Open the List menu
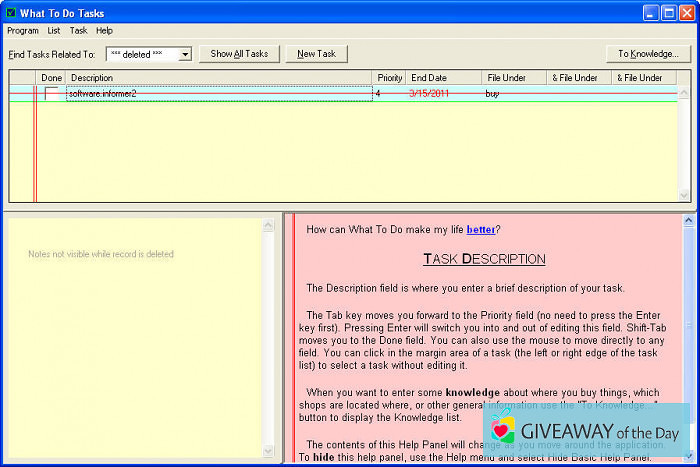 click(x=54, y=31)
